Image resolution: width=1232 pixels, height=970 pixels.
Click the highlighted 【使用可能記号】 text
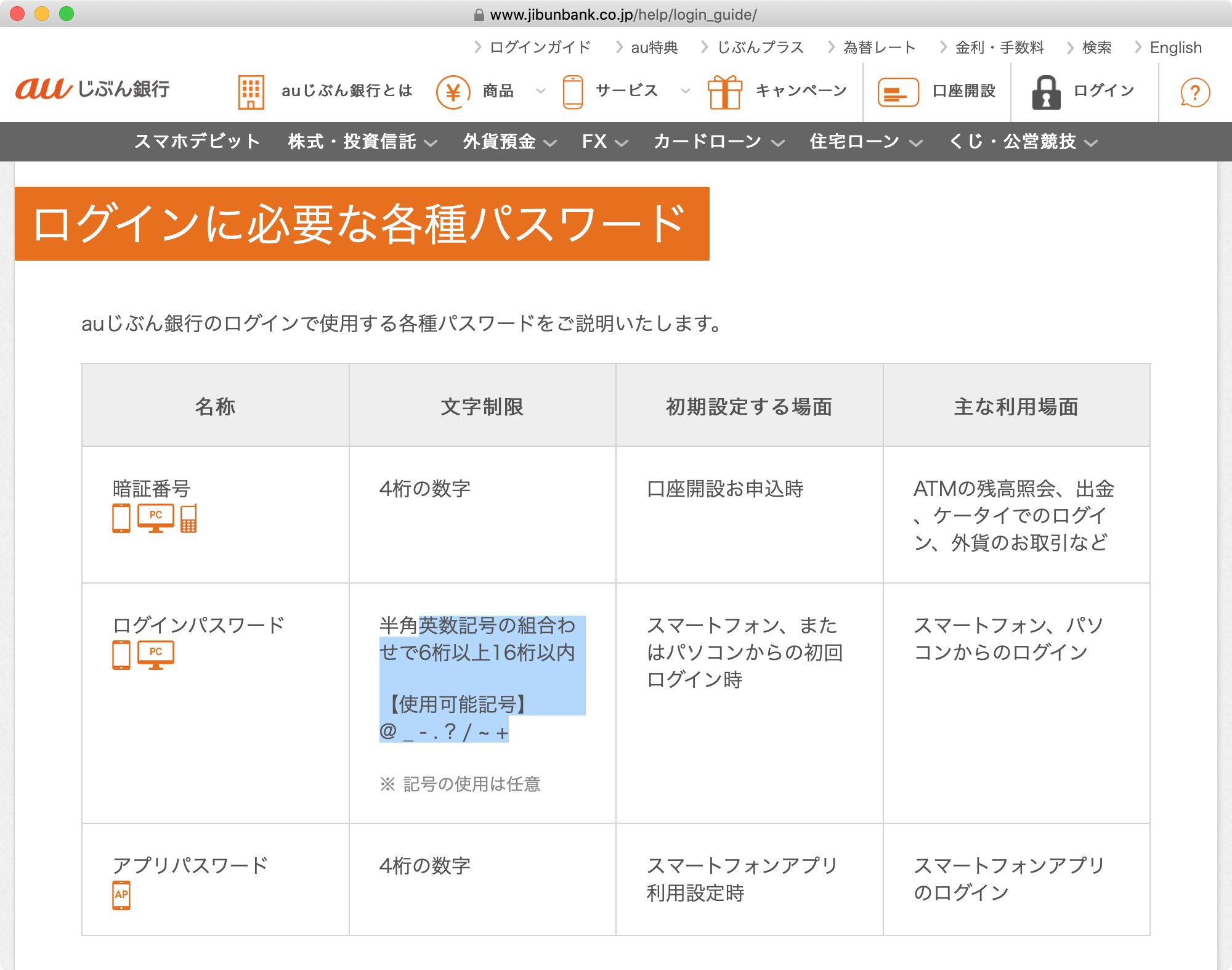[x=458, y=704]
